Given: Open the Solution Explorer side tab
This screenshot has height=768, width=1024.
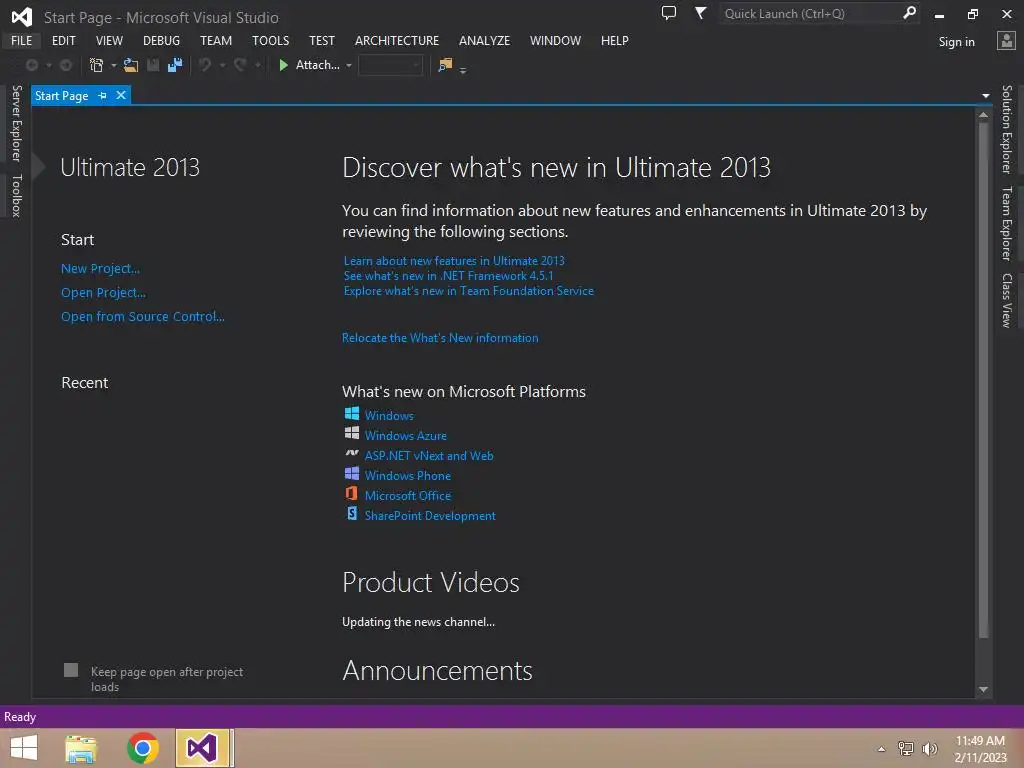Looking at the screenshot, I should point(1007,129).
